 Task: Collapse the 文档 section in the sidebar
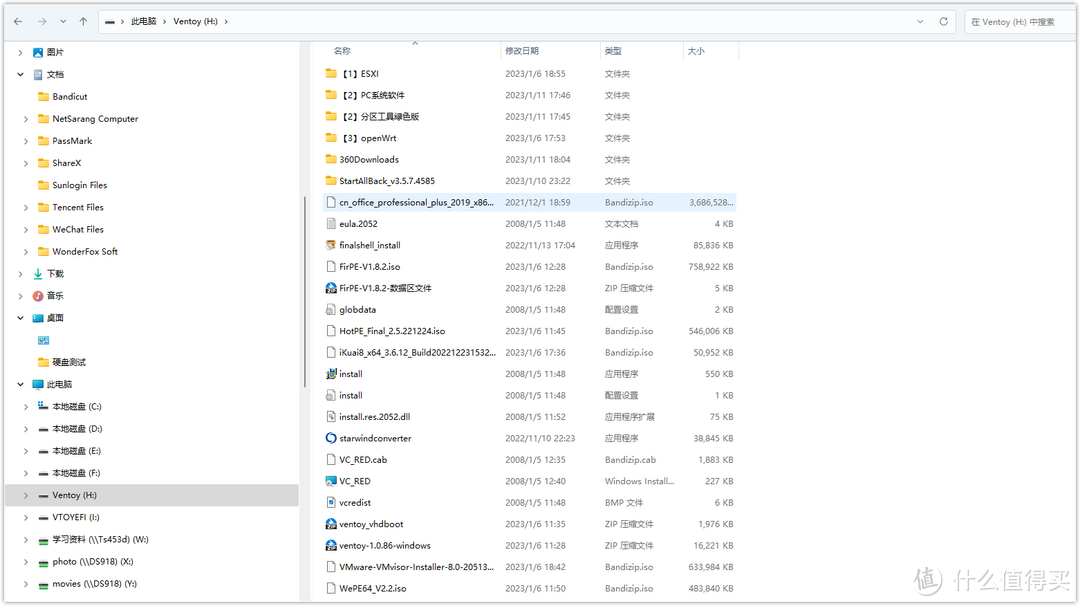[x=21, y=73]
